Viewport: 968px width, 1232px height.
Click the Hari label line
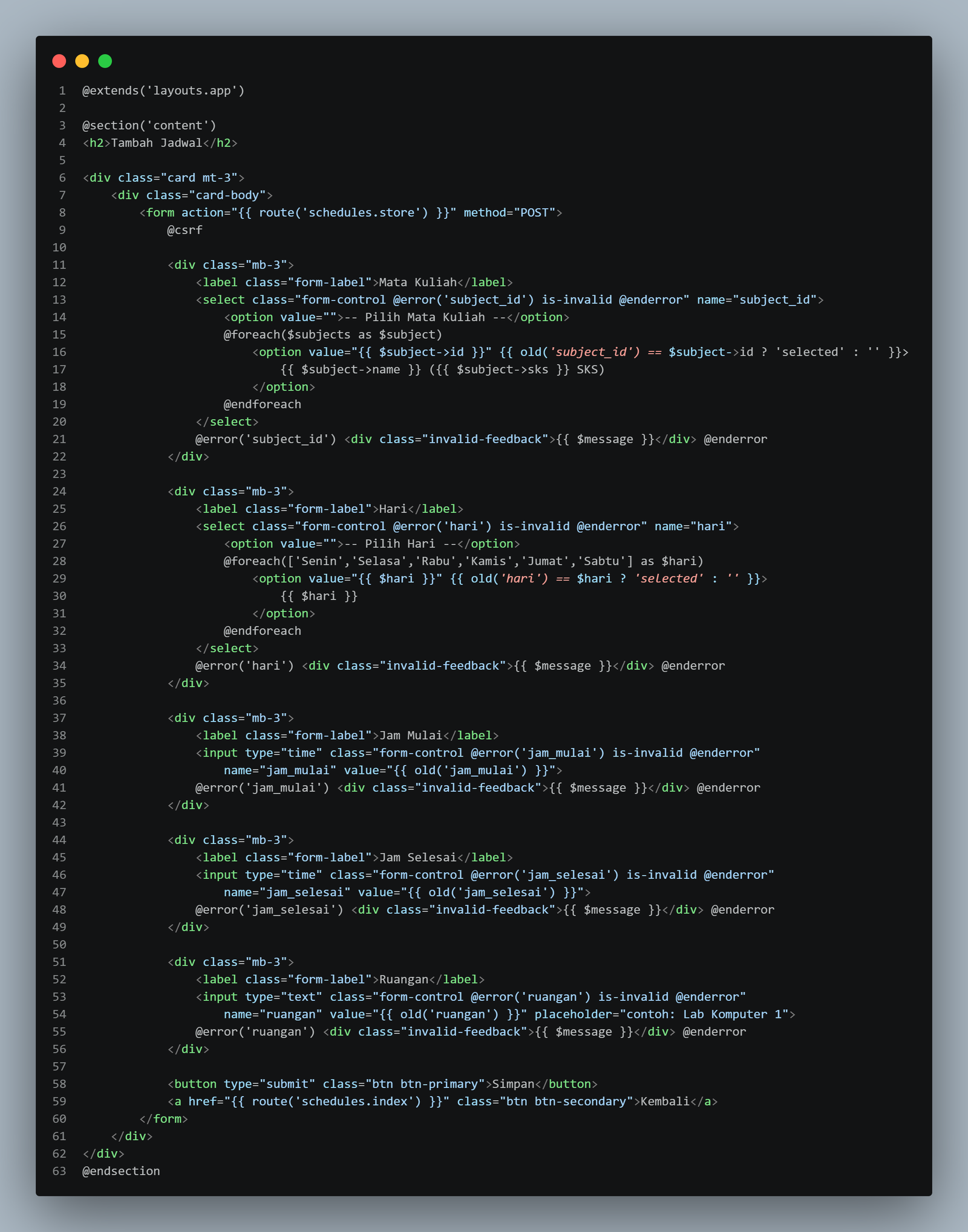(330, 509)
